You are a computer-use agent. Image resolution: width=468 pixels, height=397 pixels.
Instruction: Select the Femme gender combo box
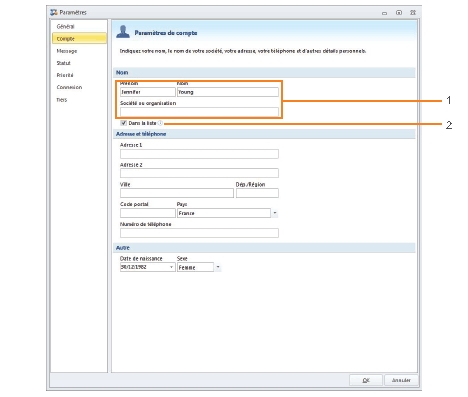click(195, 267)
